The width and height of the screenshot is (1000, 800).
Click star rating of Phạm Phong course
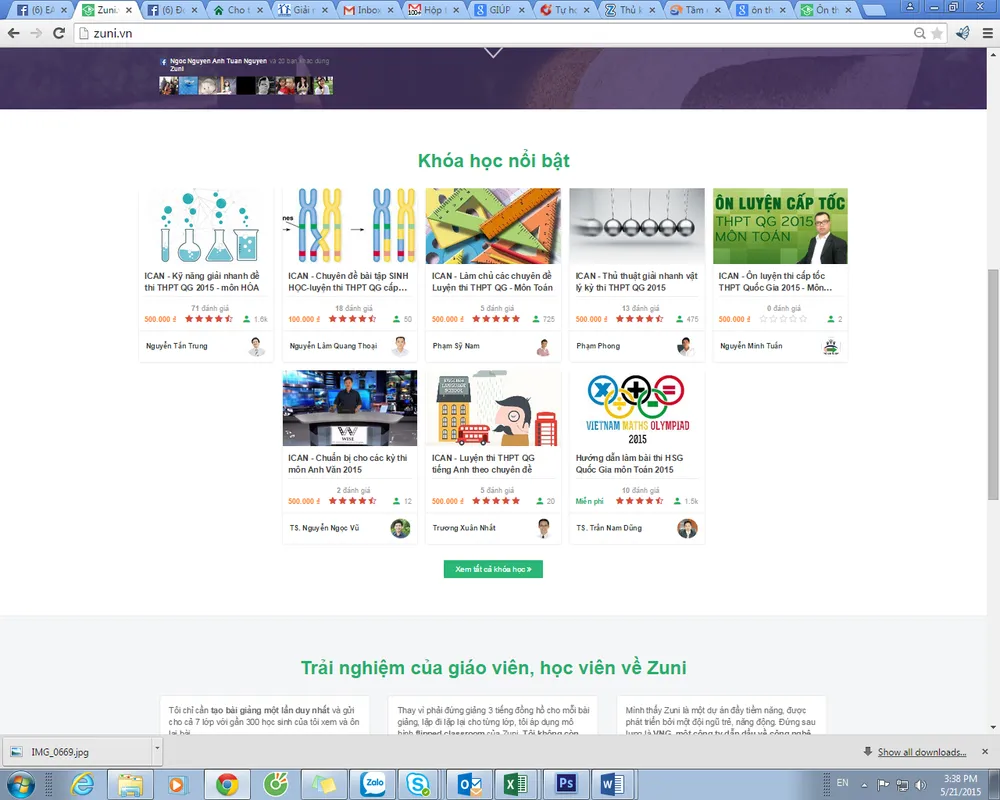tap(640, 319)
